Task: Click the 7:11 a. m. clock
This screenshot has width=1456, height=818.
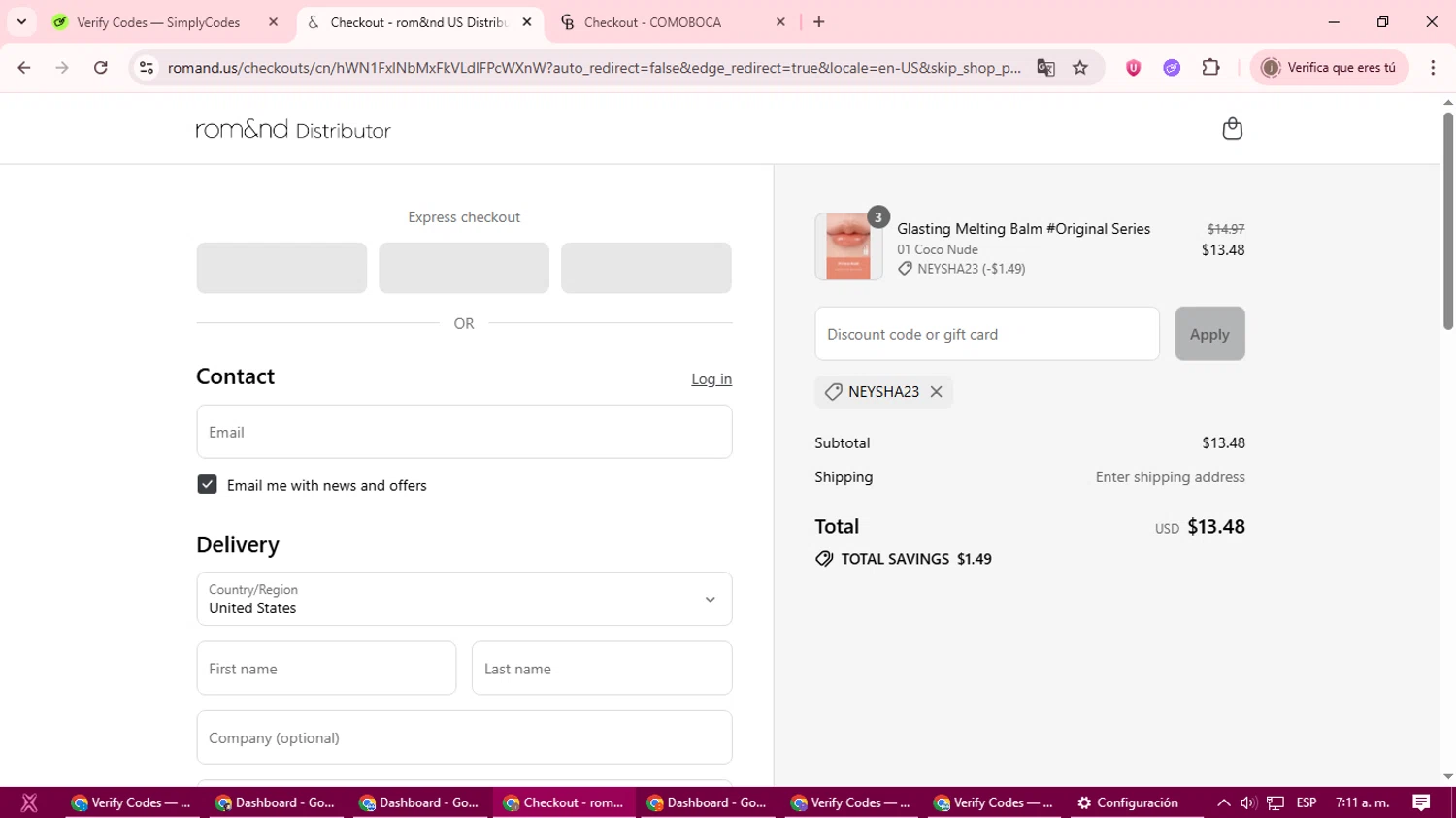Action: coord(1363,802)
